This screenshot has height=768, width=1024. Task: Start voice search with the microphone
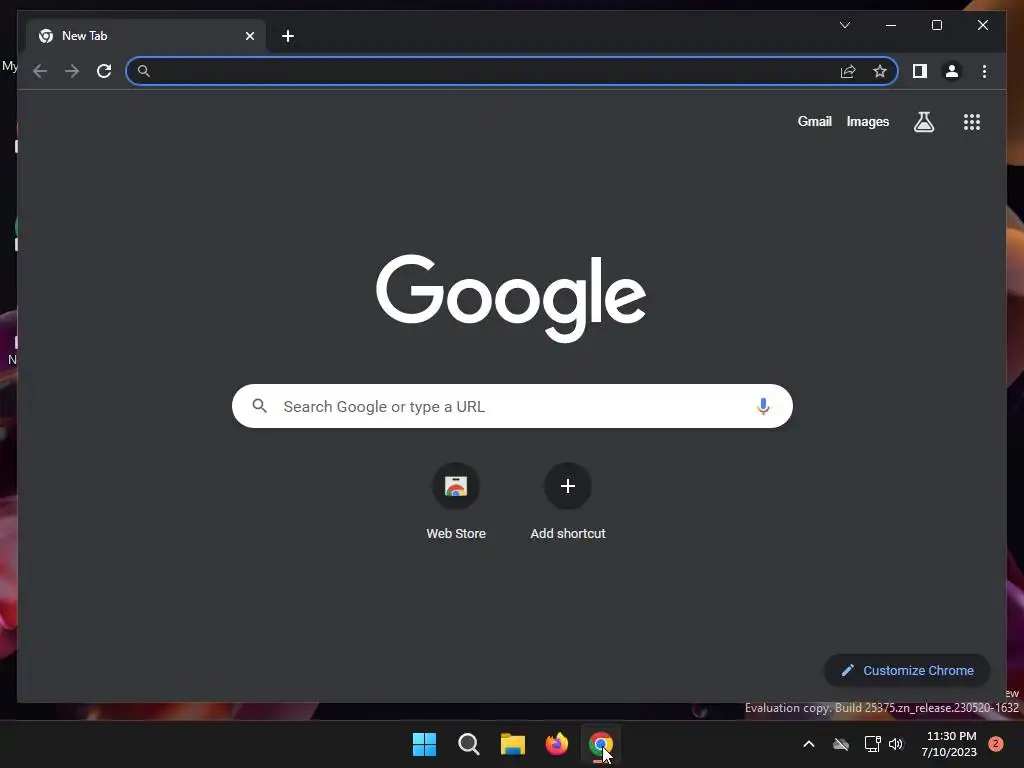(763, 406)
